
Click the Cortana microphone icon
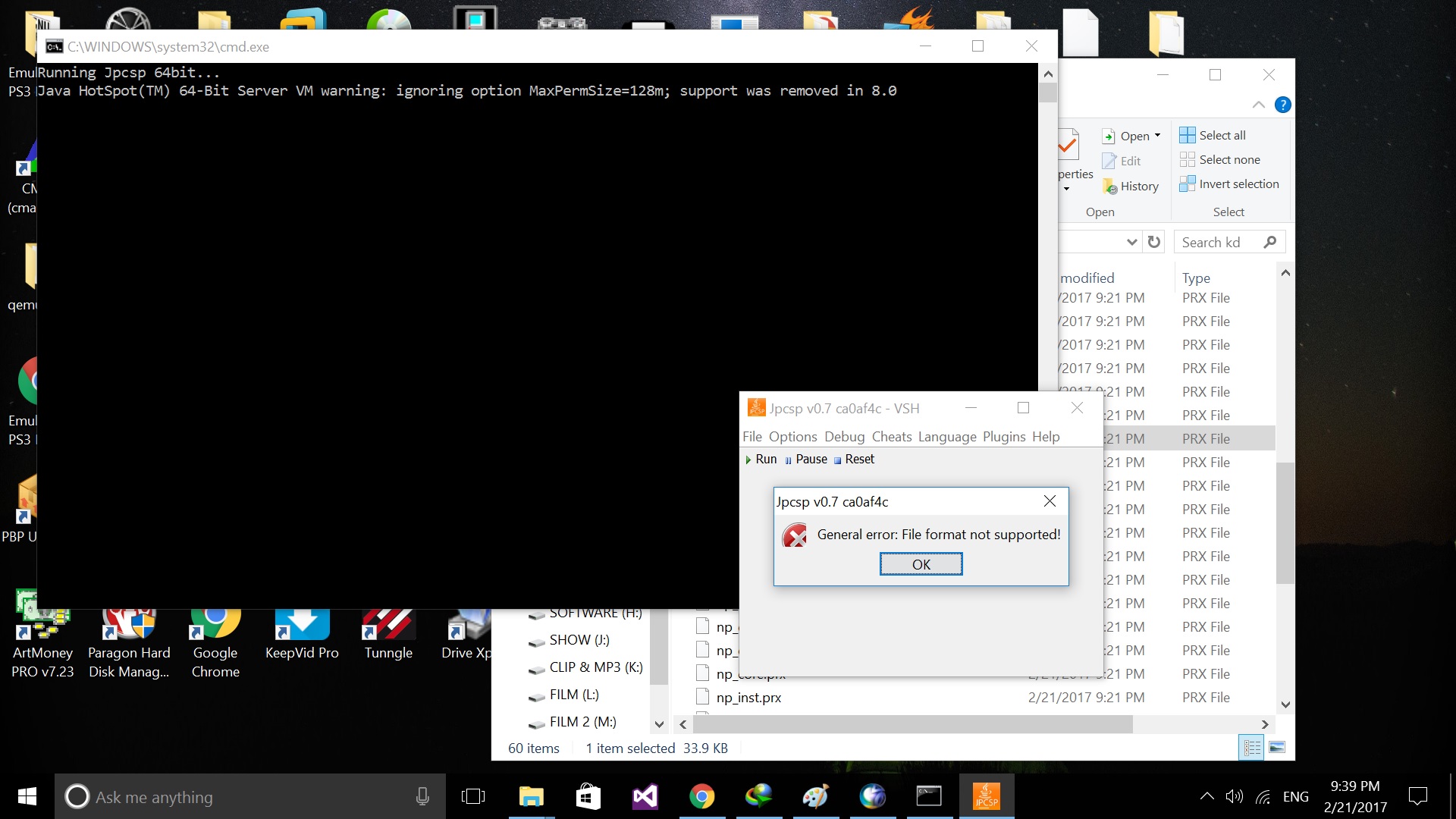pos(422,796)
